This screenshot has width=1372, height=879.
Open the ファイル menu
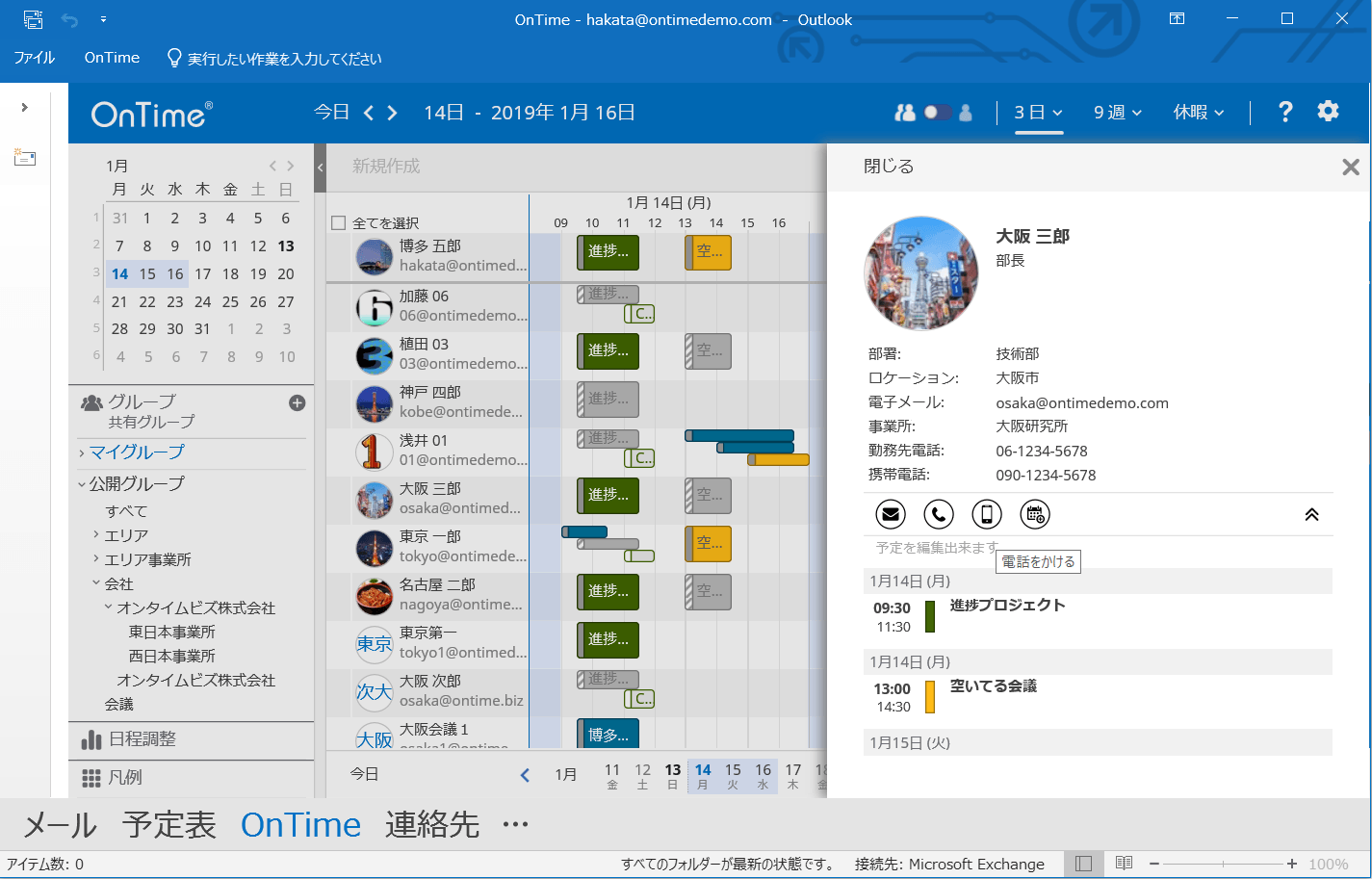(35, 58)
